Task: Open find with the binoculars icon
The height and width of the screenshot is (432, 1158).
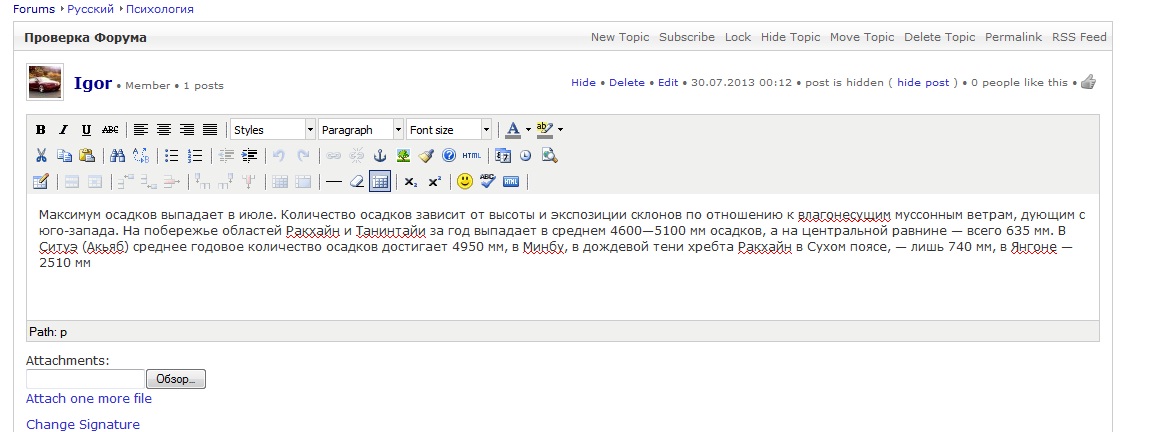Action: [x=117, y=156]
